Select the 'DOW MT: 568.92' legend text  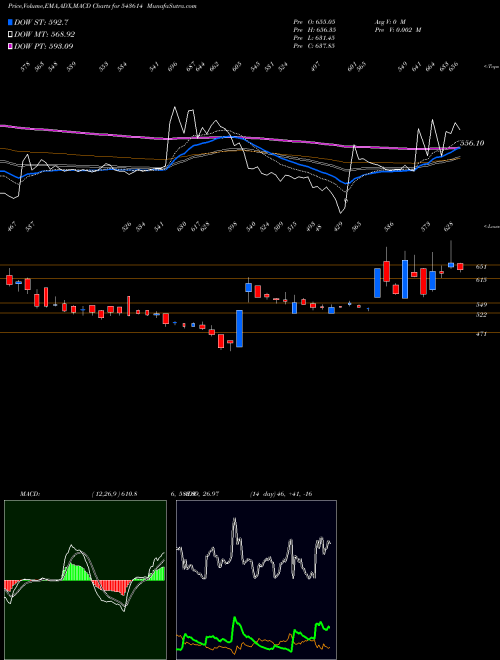coord(44,34)
